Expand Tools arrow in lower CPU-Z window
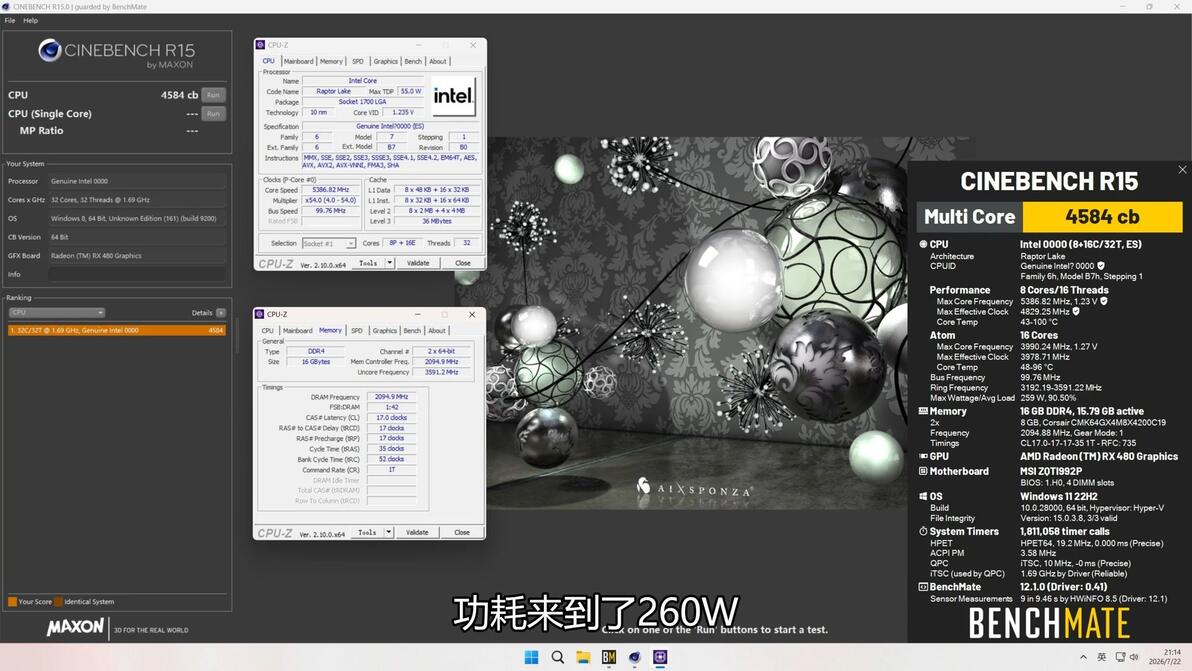The height and width of the screenshot is (671, 1192). pos(388,533)
